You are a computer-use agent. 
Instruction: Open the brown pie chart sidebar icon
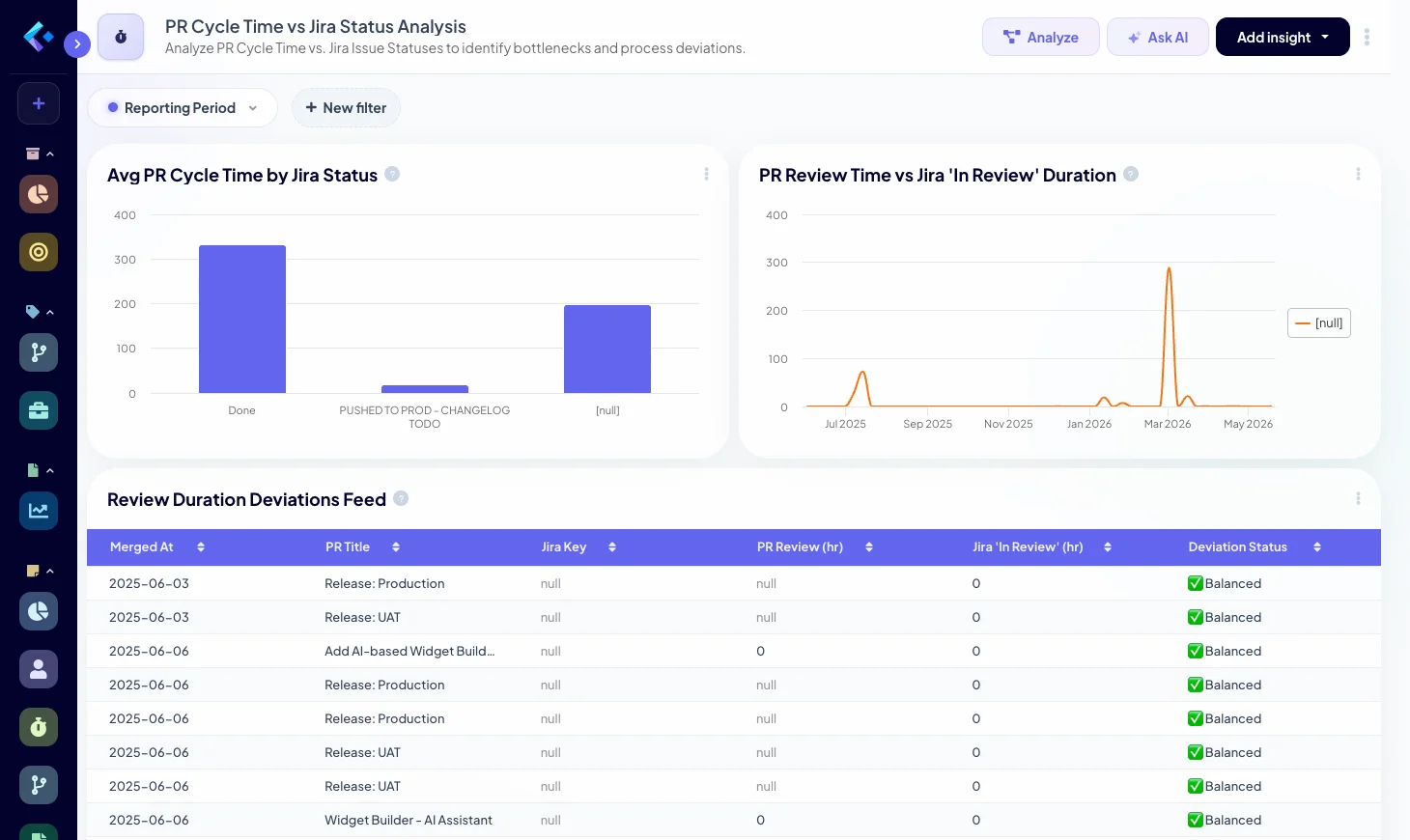[39, 194]
